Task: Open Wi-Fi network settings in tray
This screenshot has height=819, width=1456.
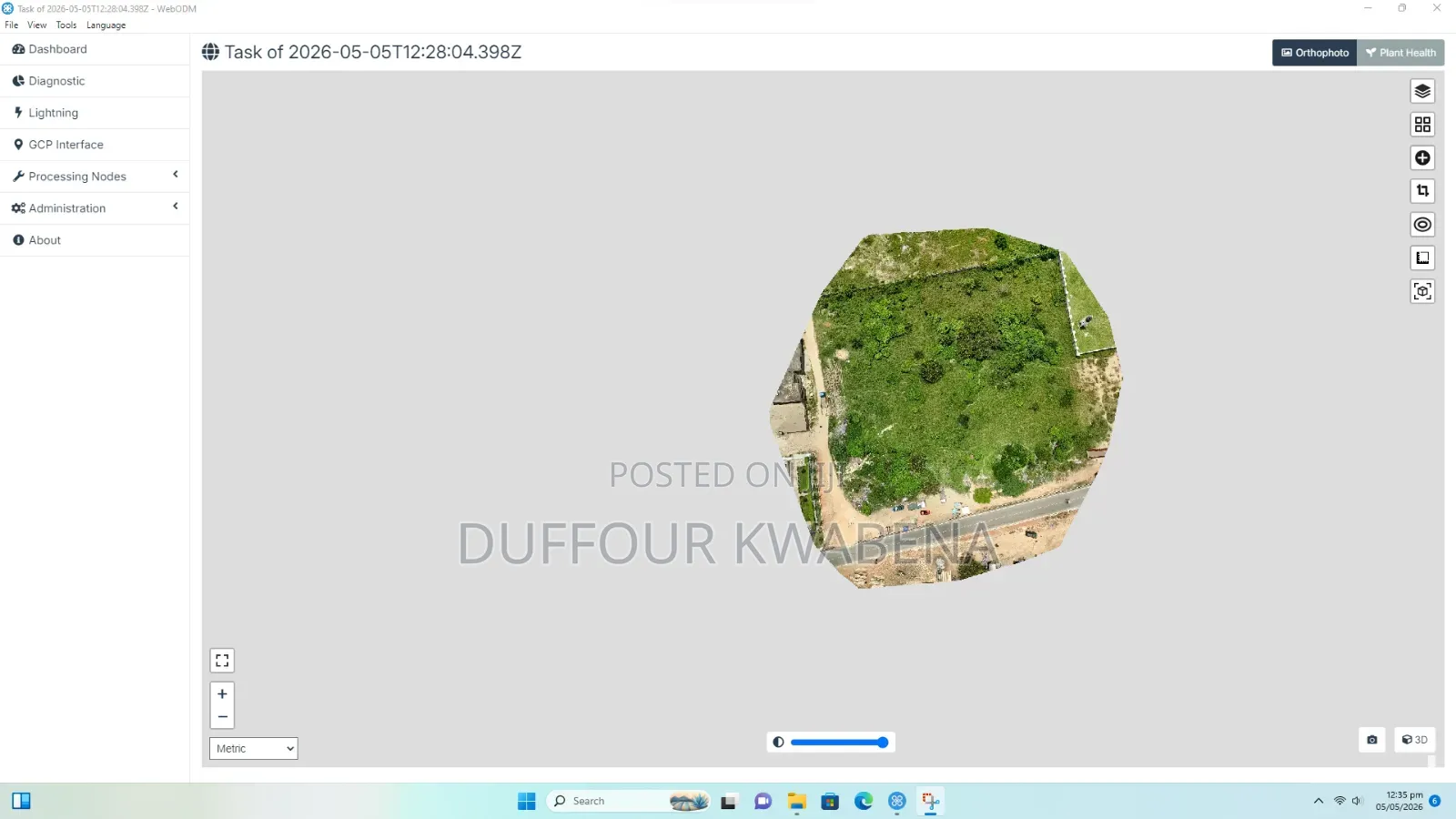Action: (x=1340, y=801)
